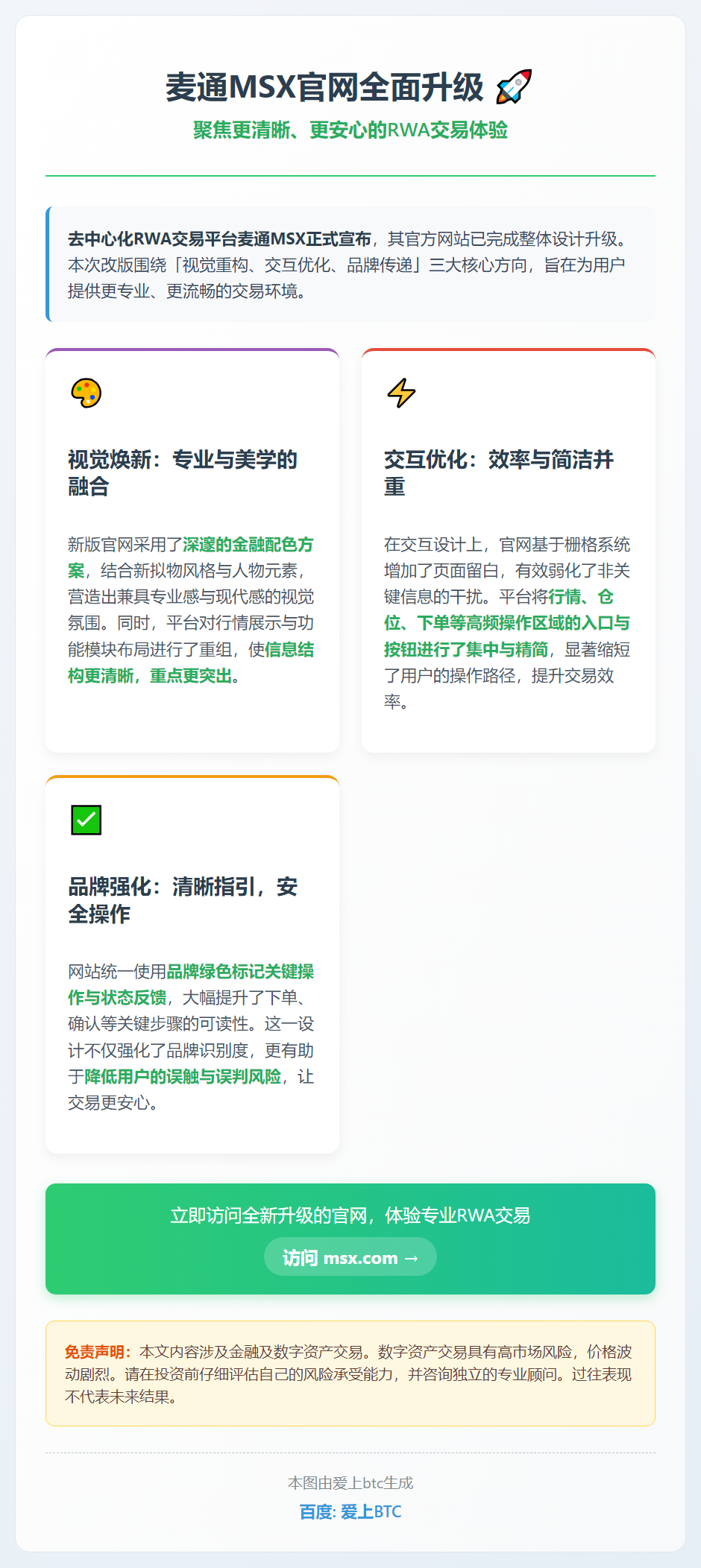
Task: Select the subtitle 聚焦更清晰、更安心的RWA交易体验
Action: pos(350,130)
